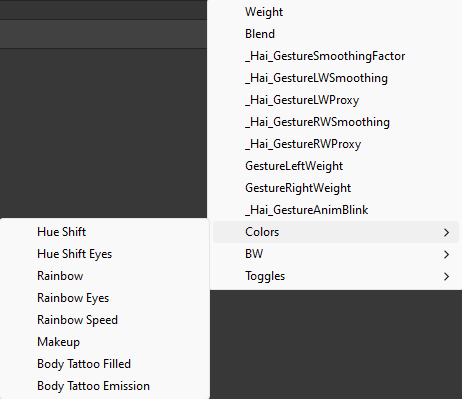Select the Rainbow parameter
Viewport: 462px width, 399px height.
tap(105, 276)
